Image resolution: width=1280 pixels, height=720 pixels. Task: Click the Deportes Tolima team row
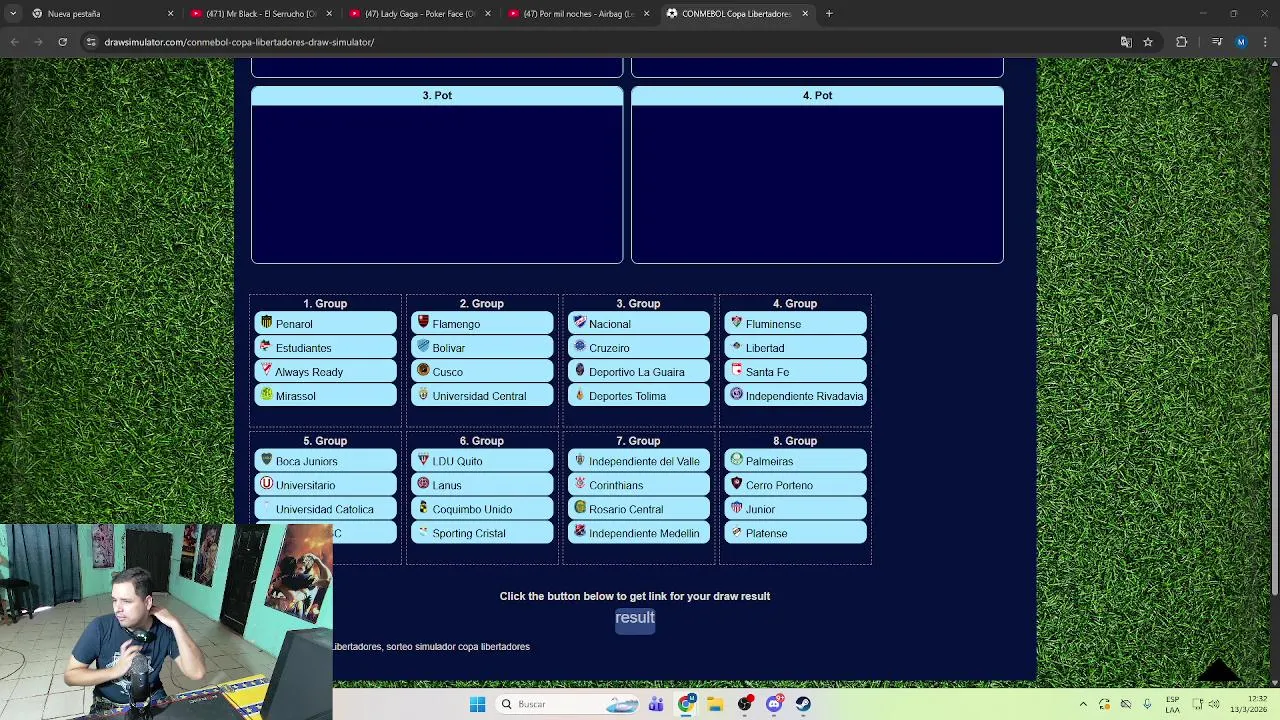639,396
